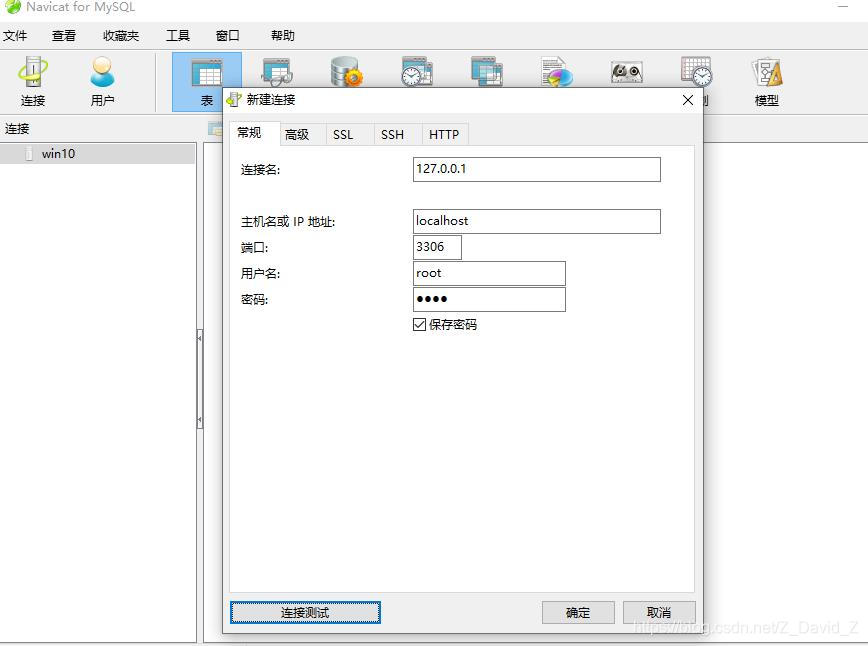Click the backup cassette tape icon

point(627,72)
